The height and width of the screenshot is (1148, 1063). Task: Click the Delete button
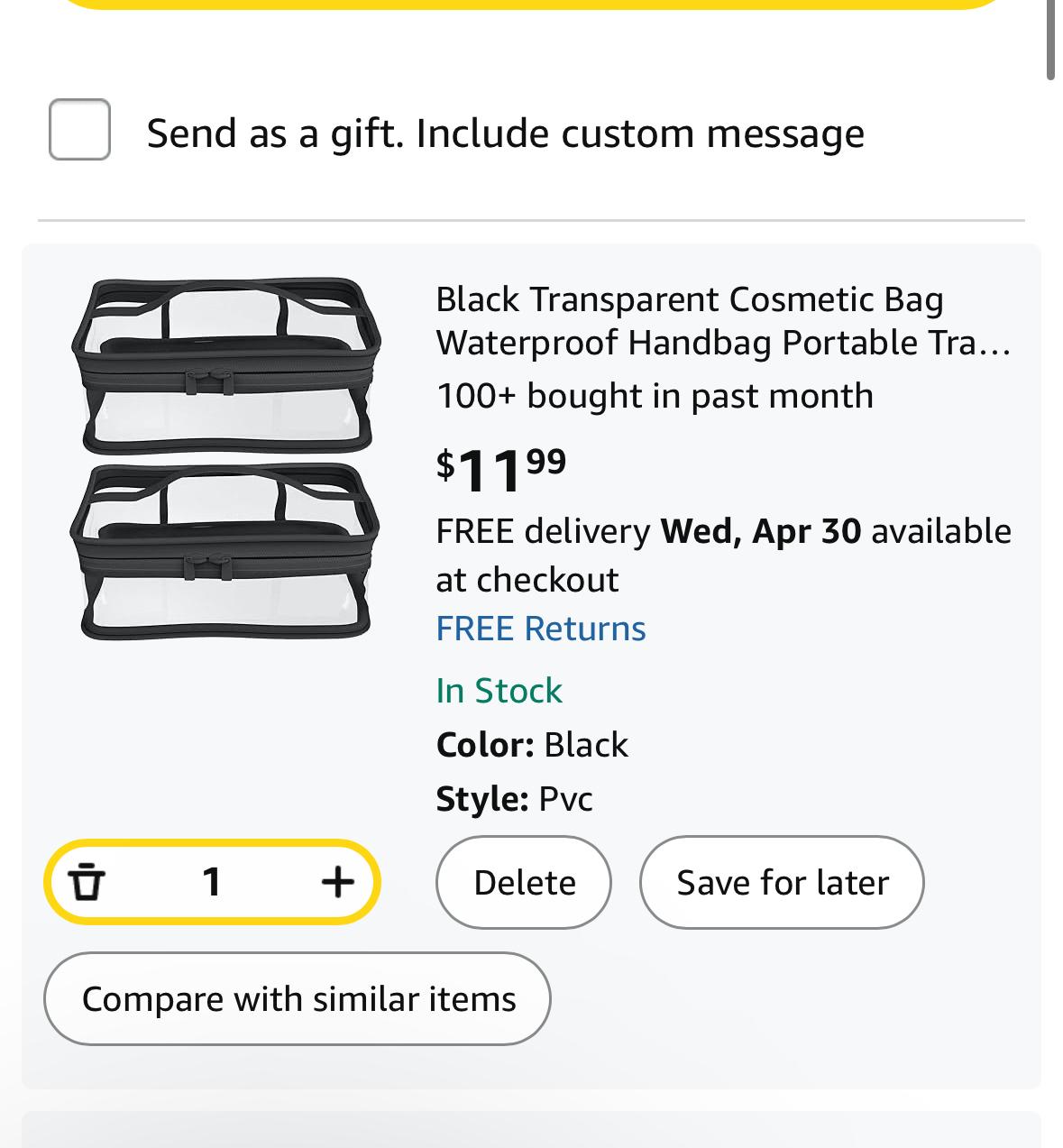coord(524,882)
